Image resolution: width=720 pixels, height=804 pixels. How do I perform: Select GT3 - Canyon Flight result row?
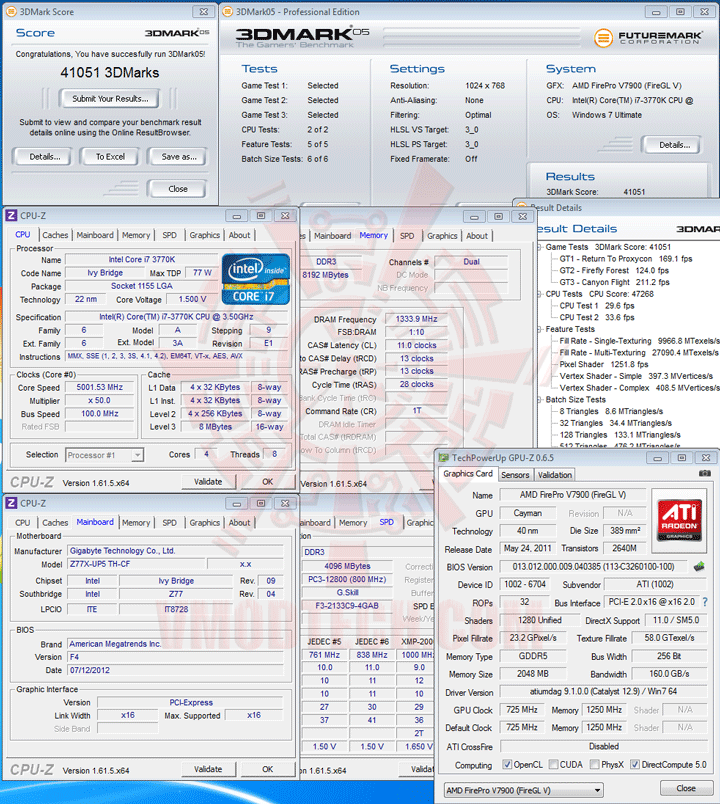(x=614, y=283)
